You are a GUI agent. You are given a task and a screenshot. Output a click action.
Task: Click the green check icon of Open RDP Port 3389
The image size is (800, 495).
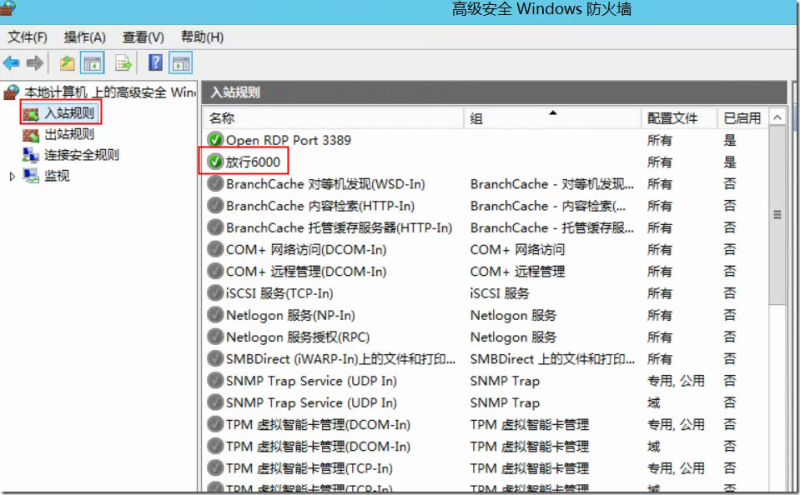tap(215, 139)
